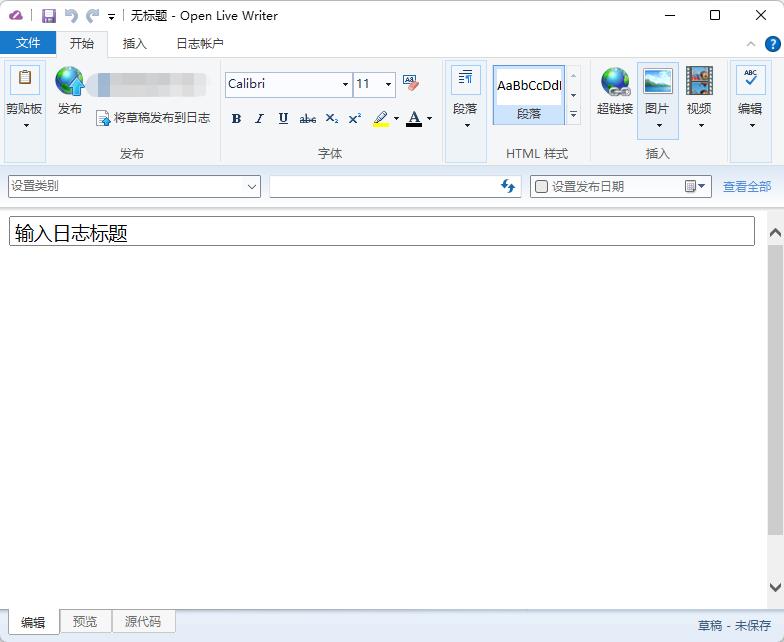The width and height of the screenshot is (784, 642).
Task: Select the AaBbCcDd 段落 HTML style
Action: pos(529,94)
